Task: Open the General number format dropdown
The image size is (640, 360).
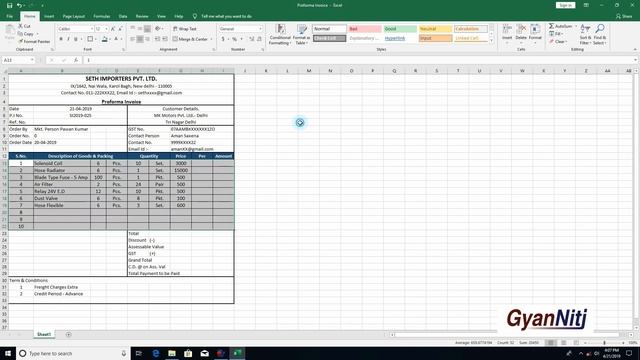Action: point(260,29)
